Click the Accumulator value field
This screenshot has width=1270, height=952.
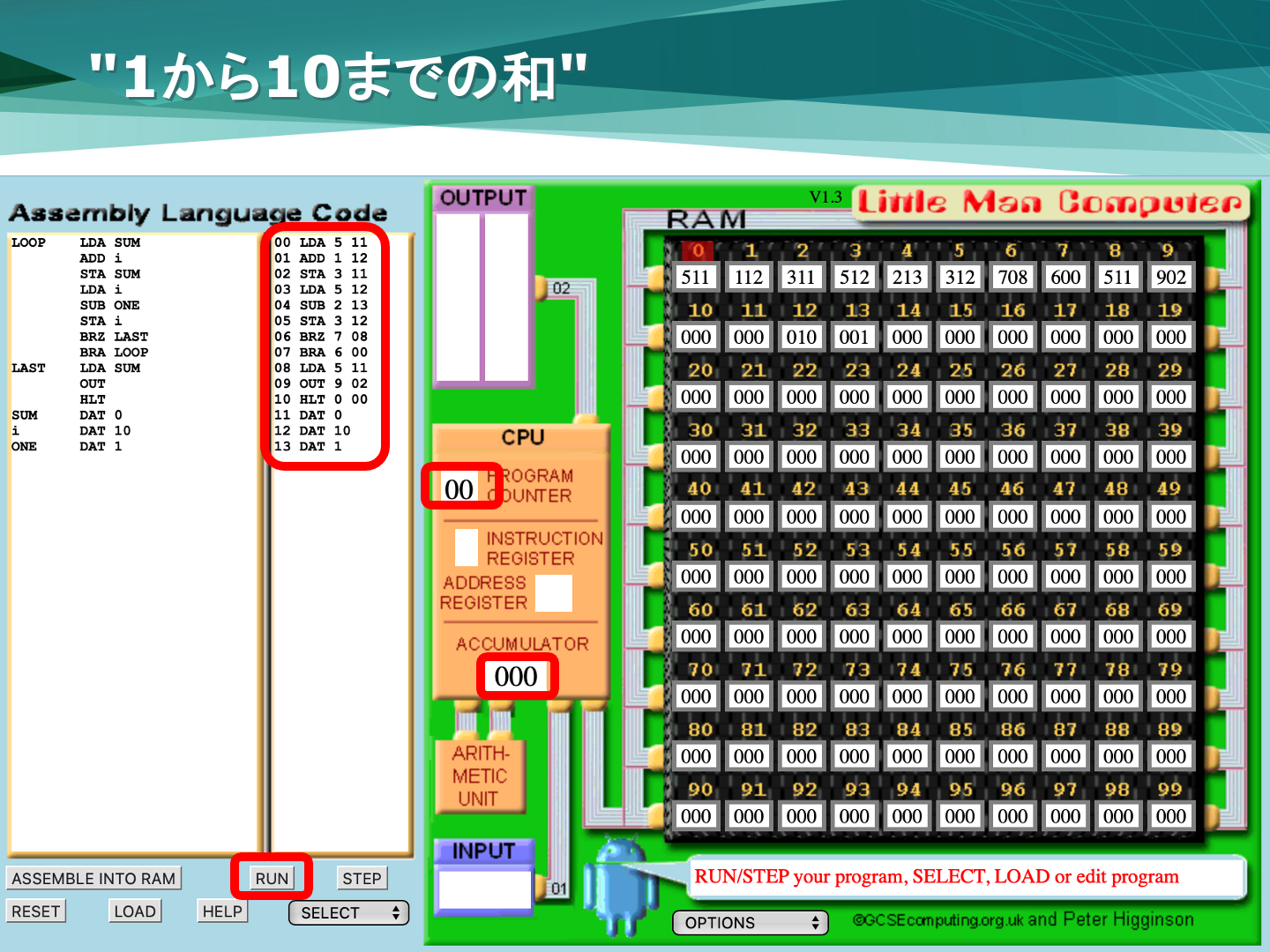tap(516, 677)
